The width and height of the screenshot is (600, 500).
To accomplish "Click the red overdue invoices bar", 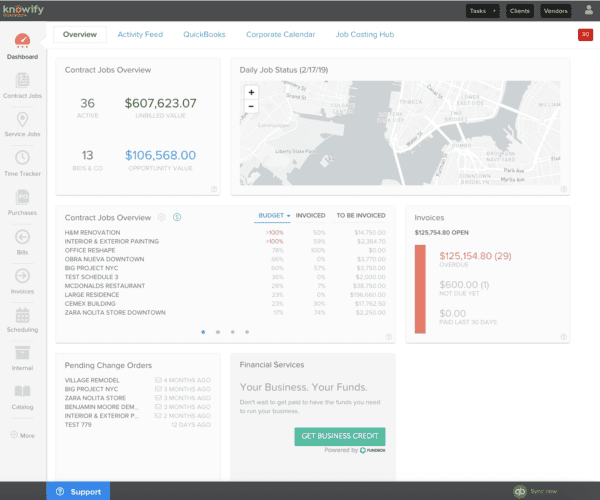I will 420,289.
